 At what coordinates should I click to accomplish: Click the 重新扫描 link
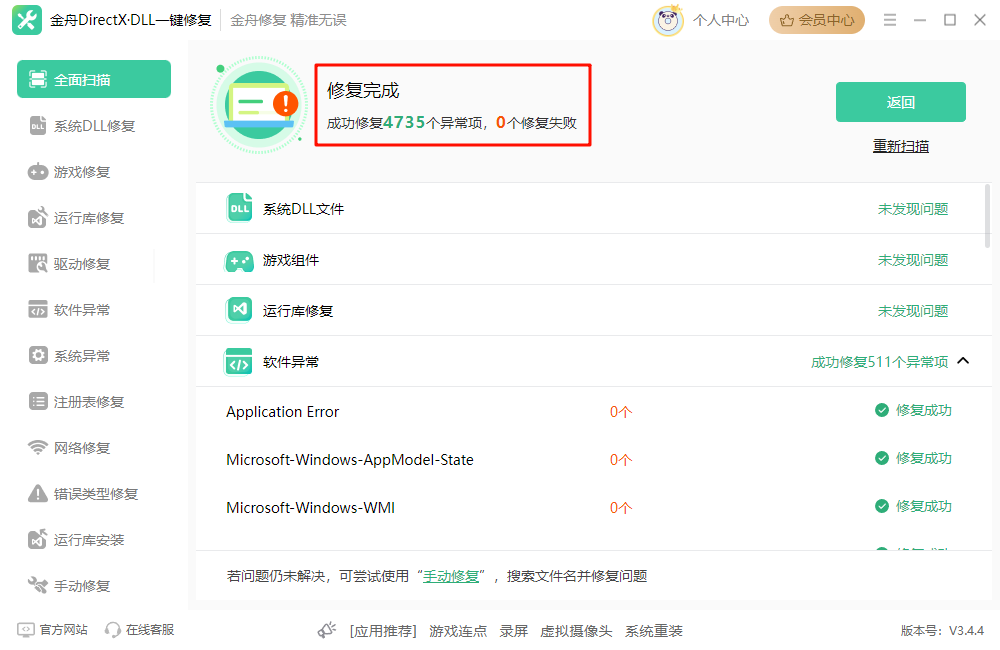900,145
